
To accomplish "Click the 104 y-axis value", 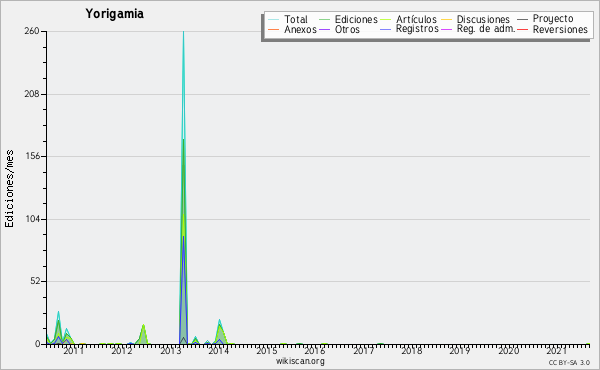I will [33, 219].
